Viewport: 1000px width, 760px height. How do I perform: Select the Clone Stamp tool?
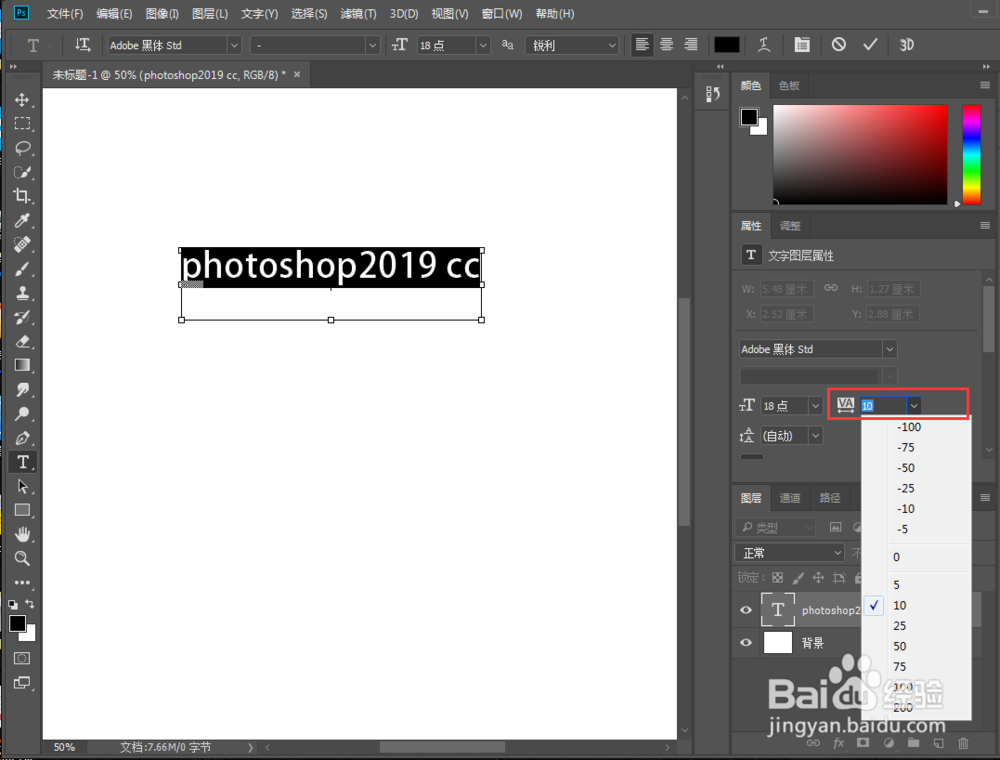22,293
